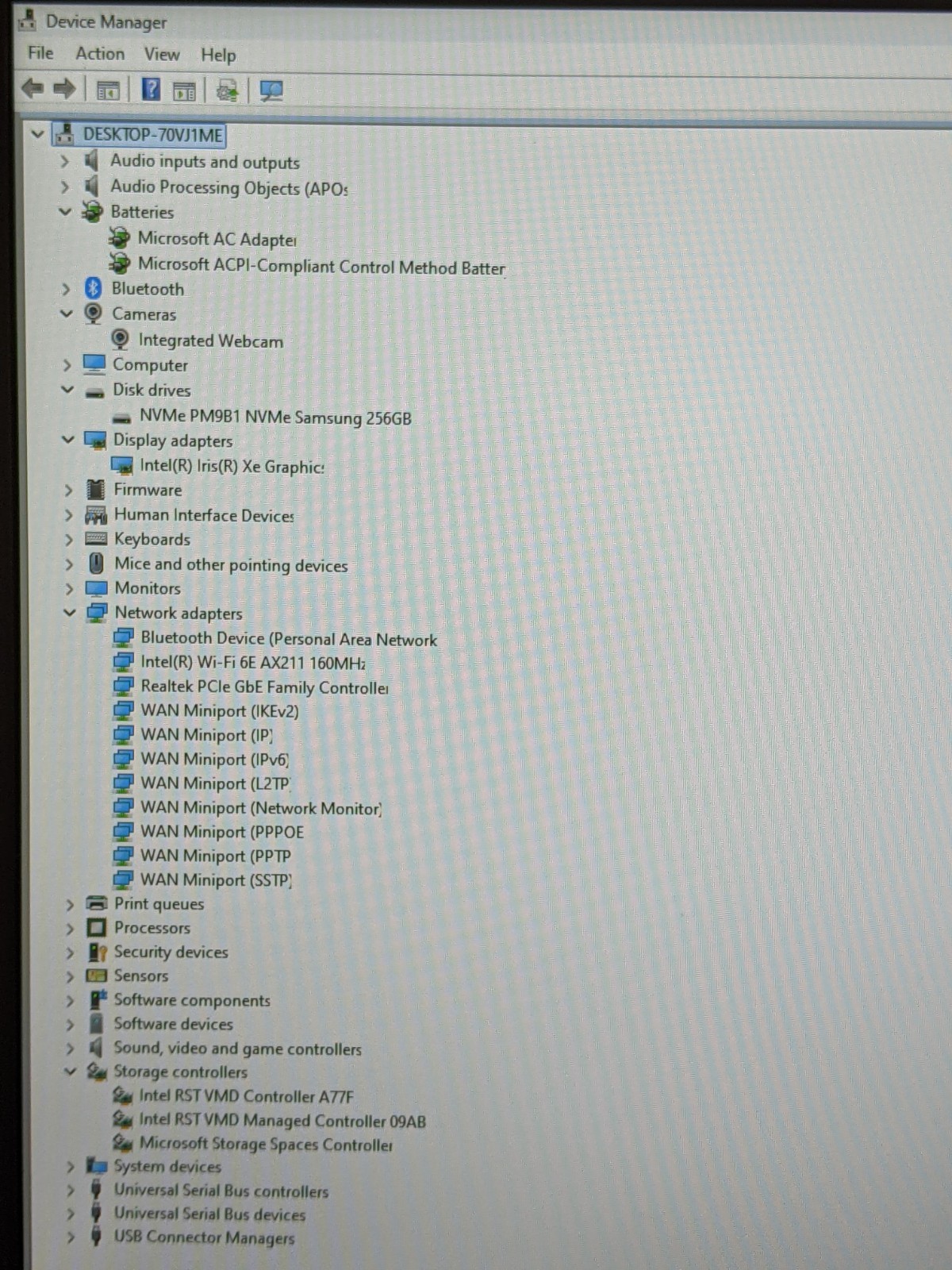Click the Update driver software toolbar icon
Screen dimensions: 952x1270
click(x=227, y=91)
